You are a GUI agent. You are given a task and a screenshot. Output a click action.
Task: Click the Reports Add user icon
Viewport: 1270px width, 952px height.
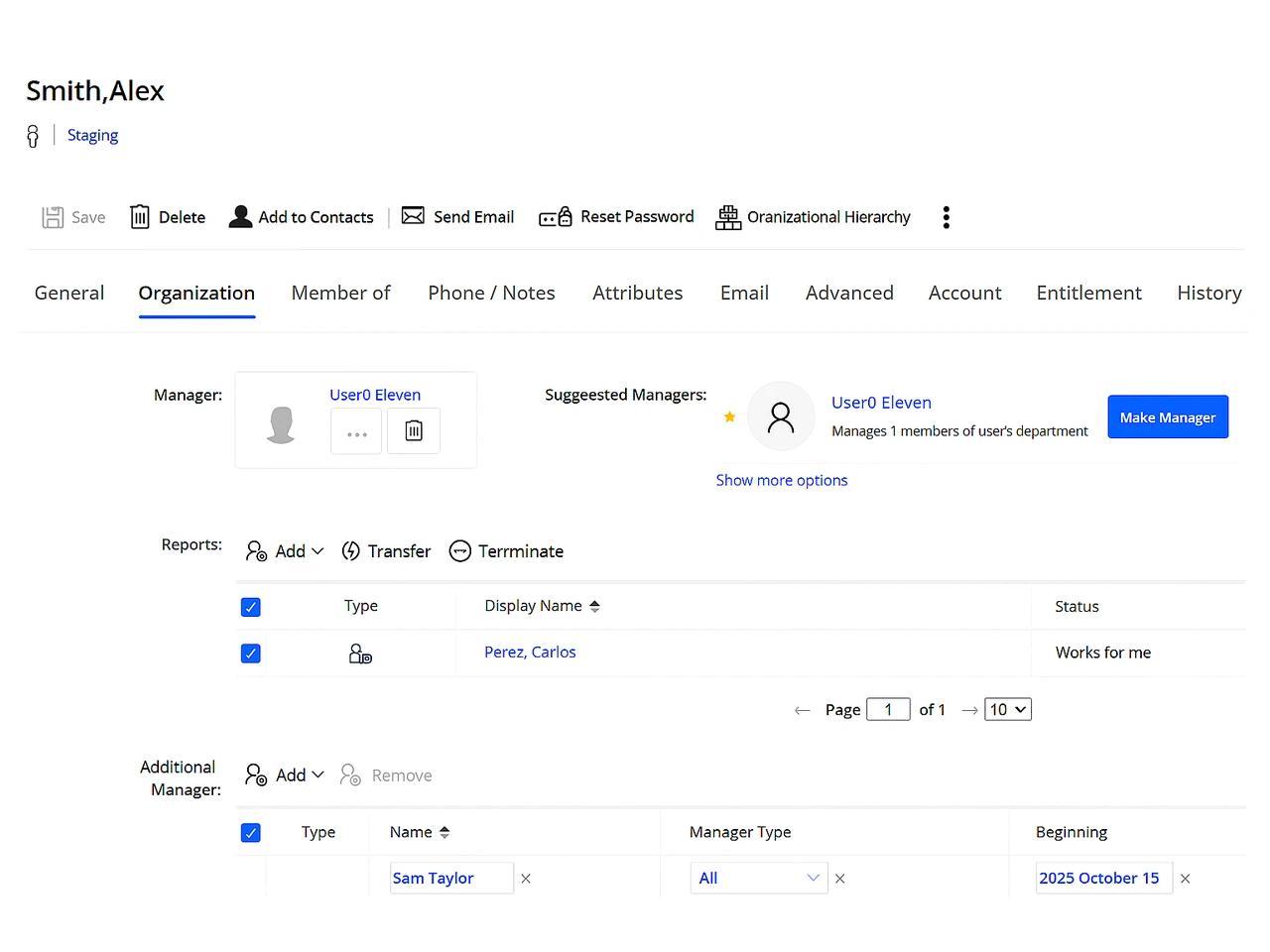tap(256, 551)
